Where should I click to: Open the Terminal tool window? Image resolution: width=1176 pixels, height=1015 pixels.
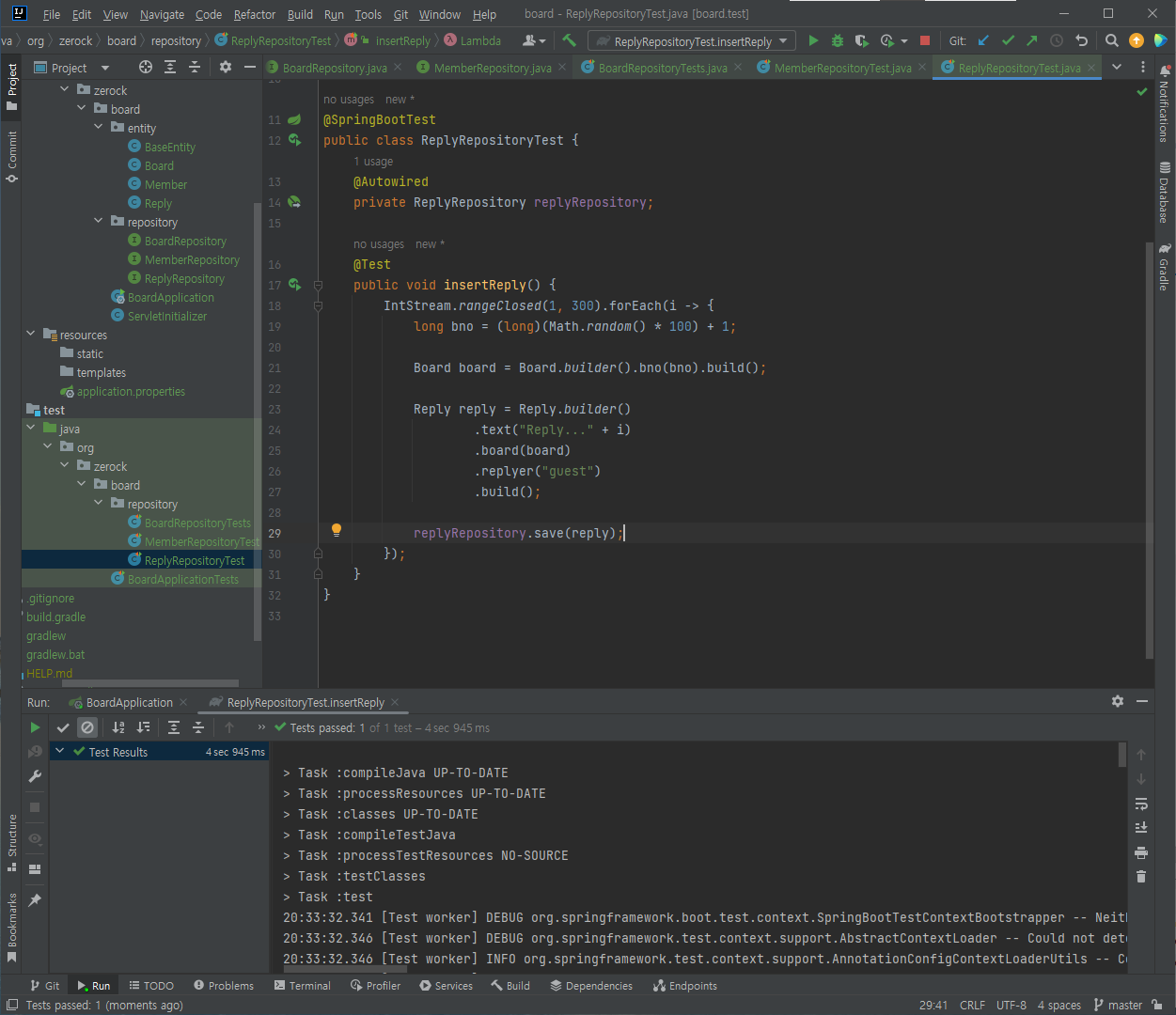pyautogui.click(x=303, y=986)
